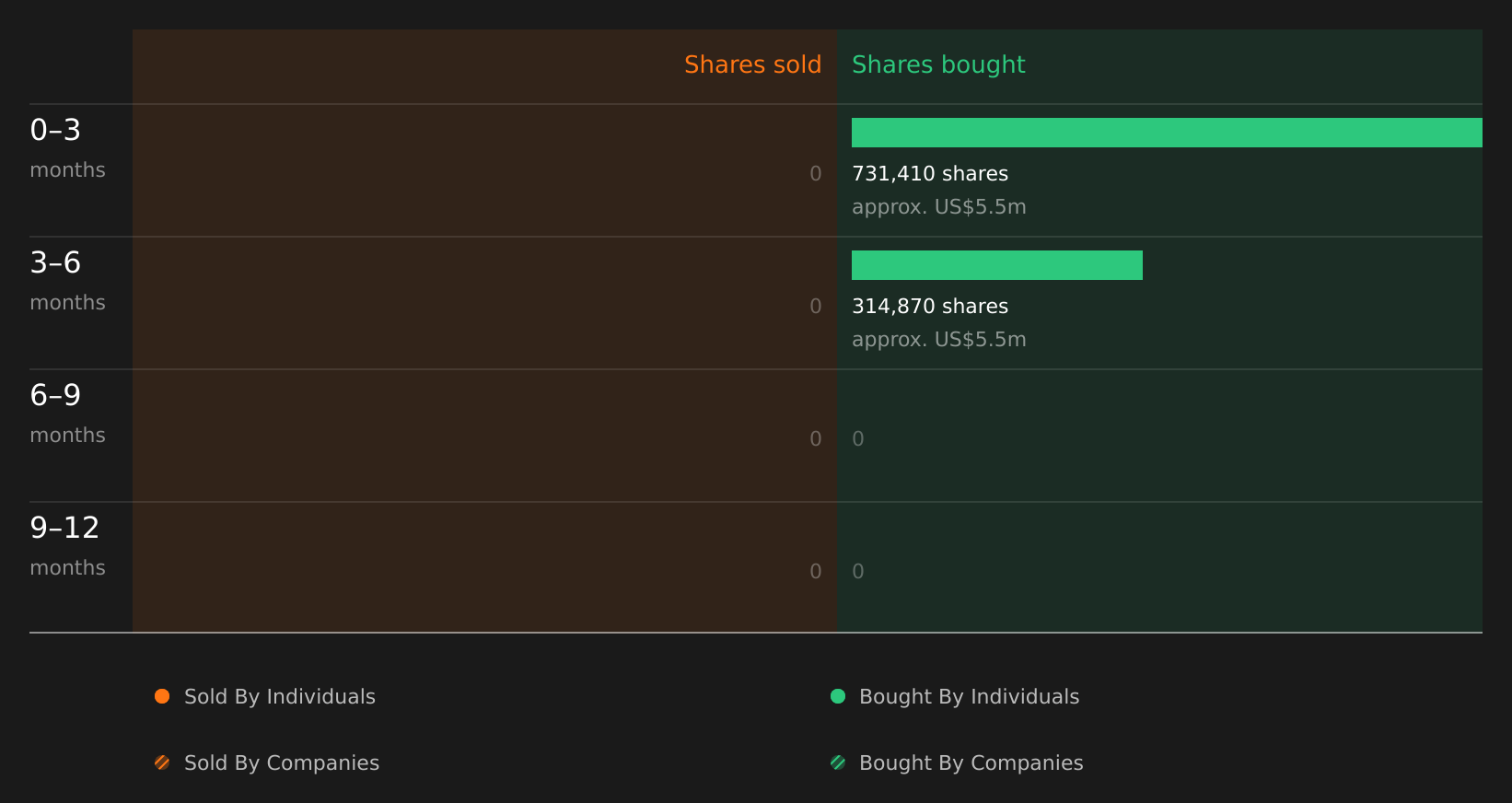Click the bought zero in 9–12 months row
The image size is (1512, 803).
pyautogui.click(x=858, y=572)
